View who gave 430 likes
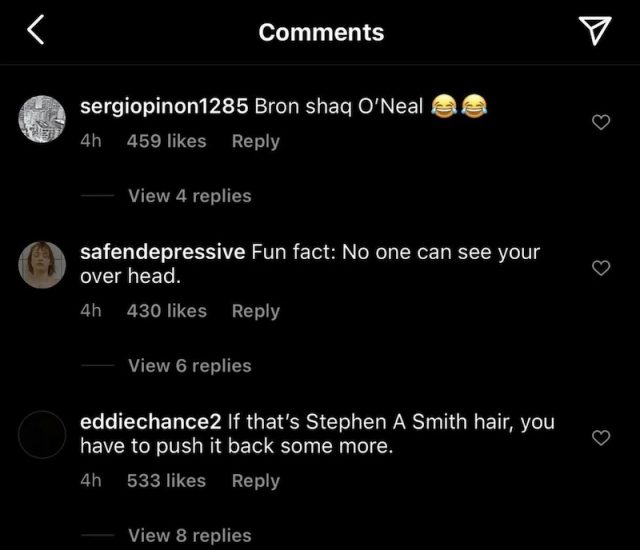 (167, 311)
